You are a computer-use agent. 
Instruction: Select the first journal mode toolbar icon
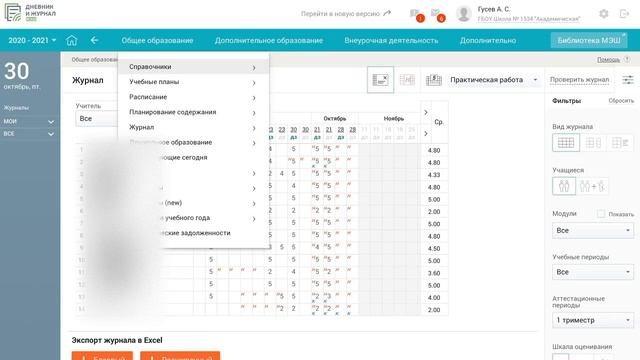coord(380,80)
